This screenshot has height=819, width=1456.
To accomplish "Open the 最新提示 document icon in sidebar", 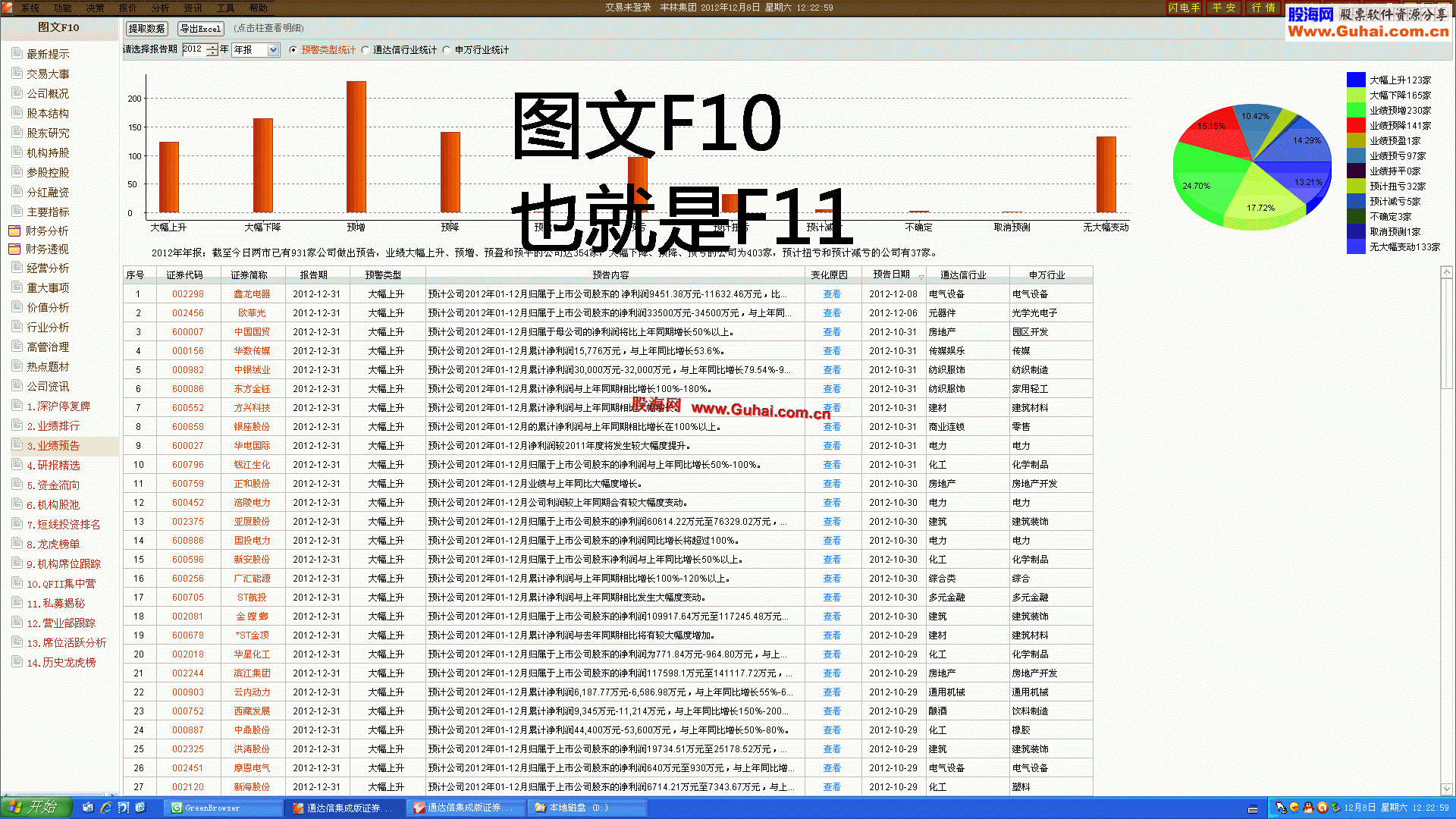I will point(17,53).
